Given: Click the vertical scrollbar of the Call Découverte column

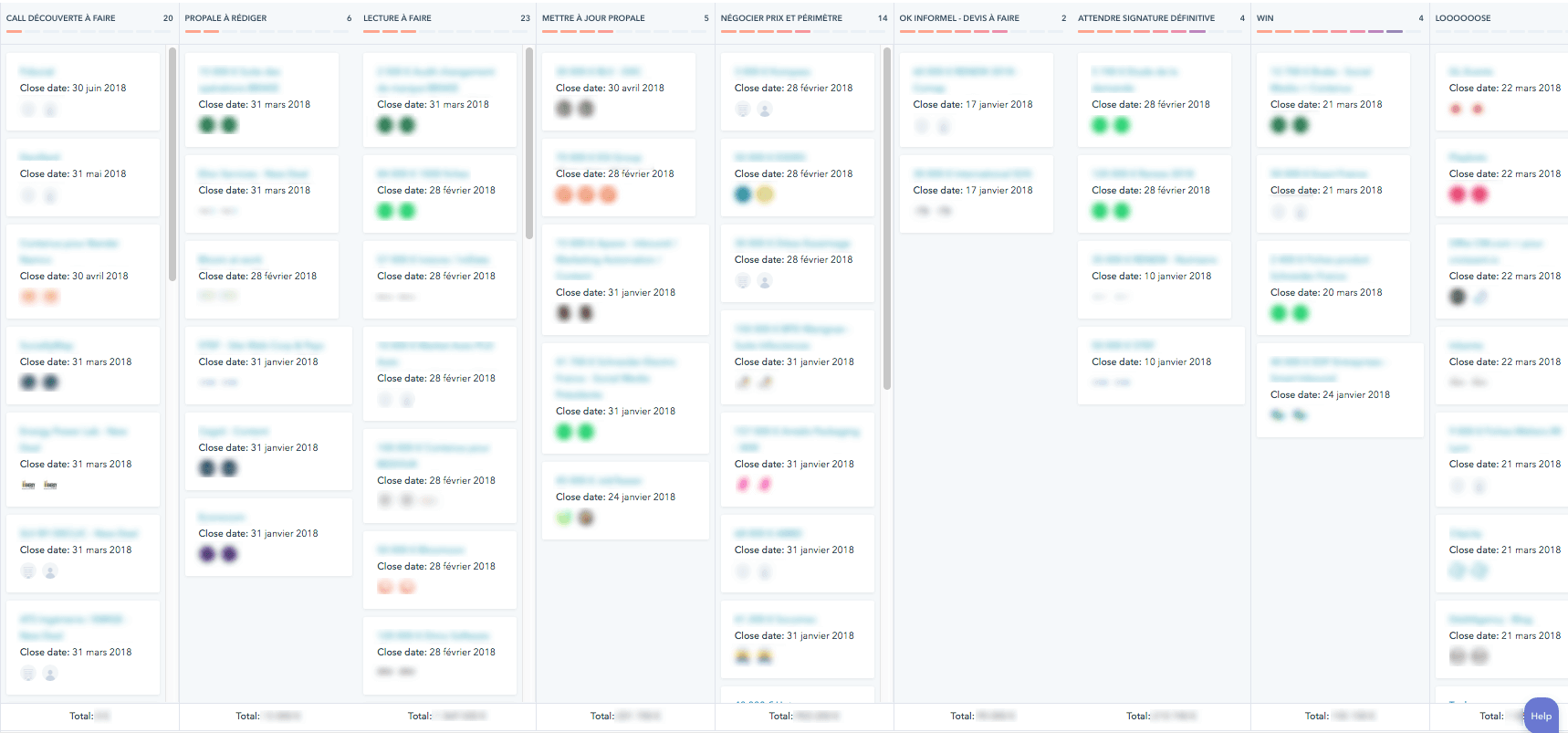Looking at the screenshot, I should click(172, 164).
